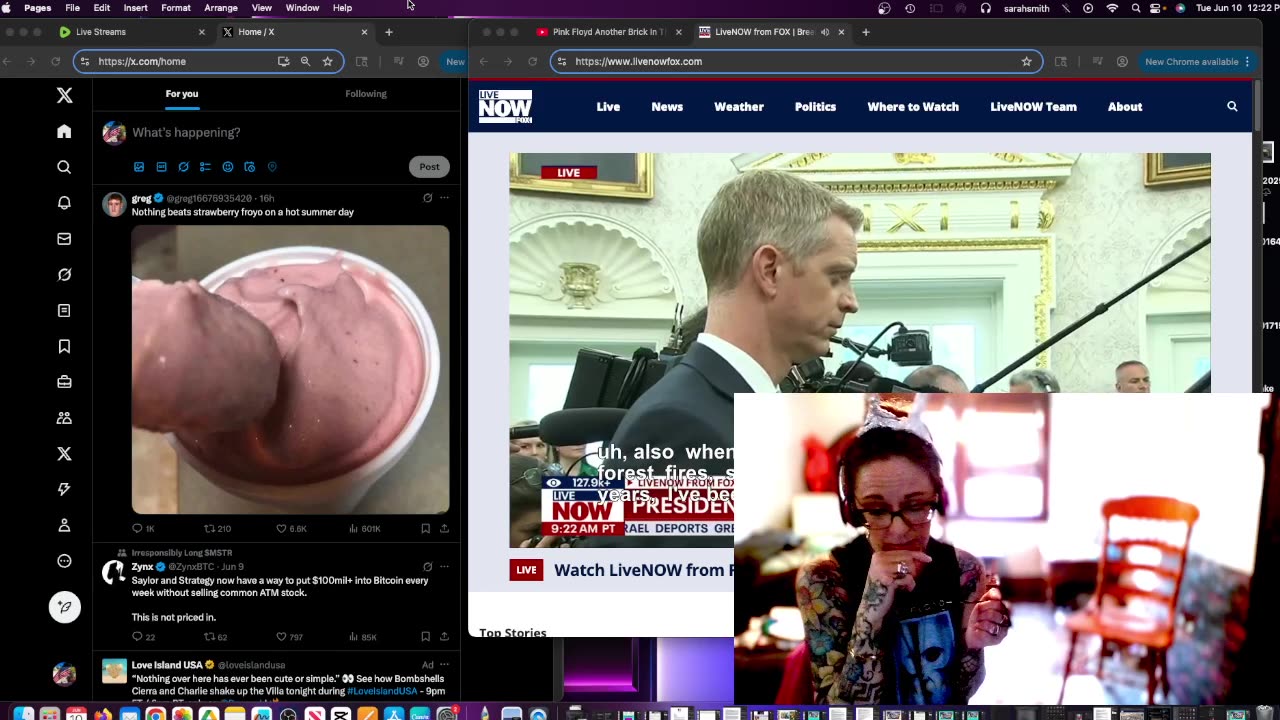Like the Zynx Bitcoin post
Screen dimensions: 1280x720
click(x=289, y=636)
